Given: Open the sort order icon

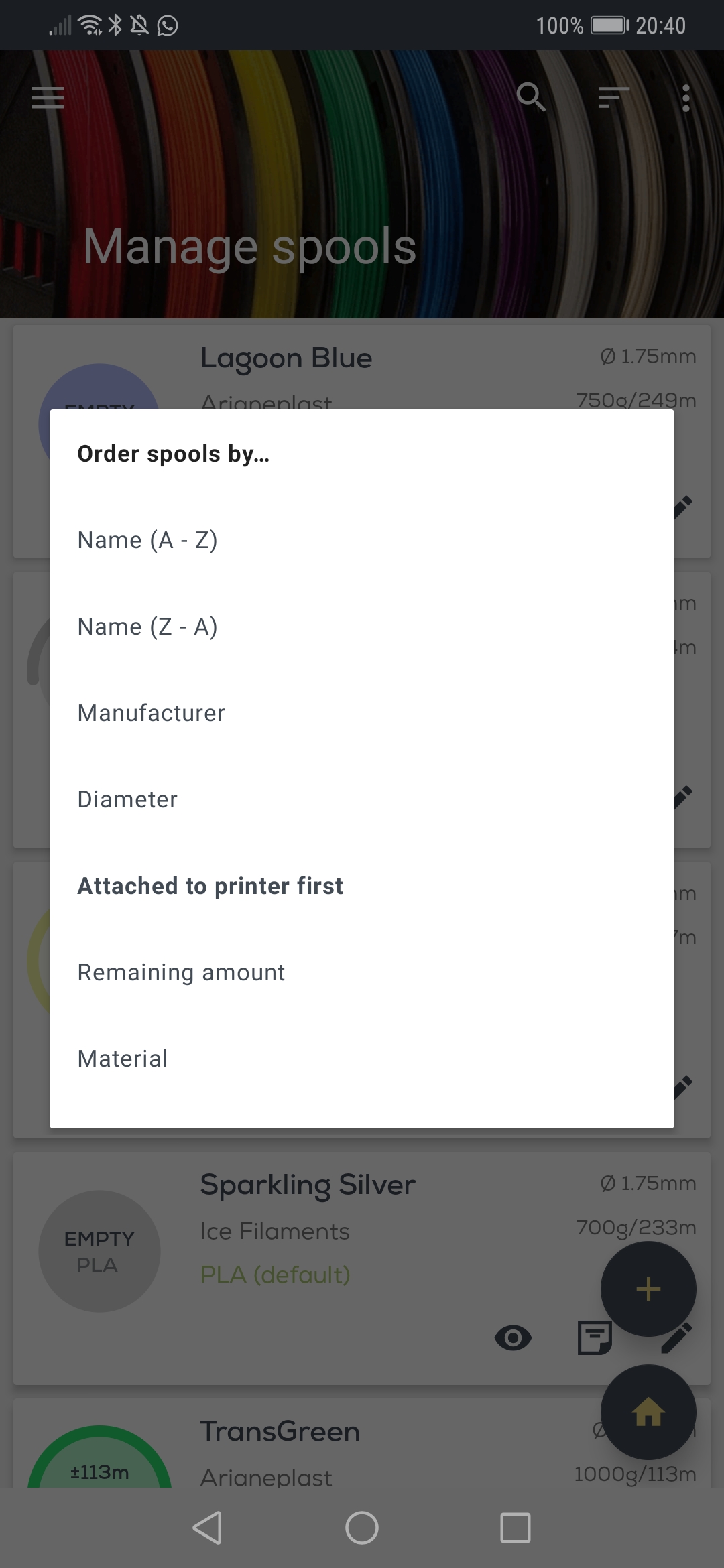Looking at the screenshot, I should point(613,98).
